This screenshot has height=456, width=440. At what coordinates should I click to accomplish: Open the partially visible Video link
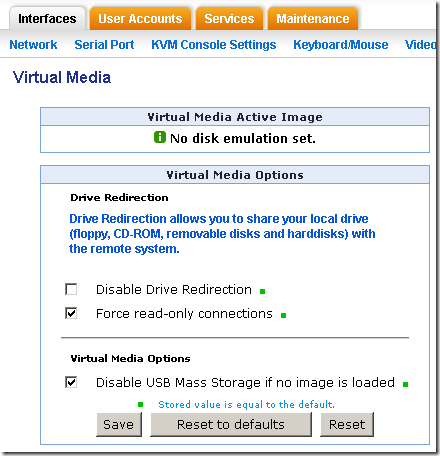pos(420,44)
